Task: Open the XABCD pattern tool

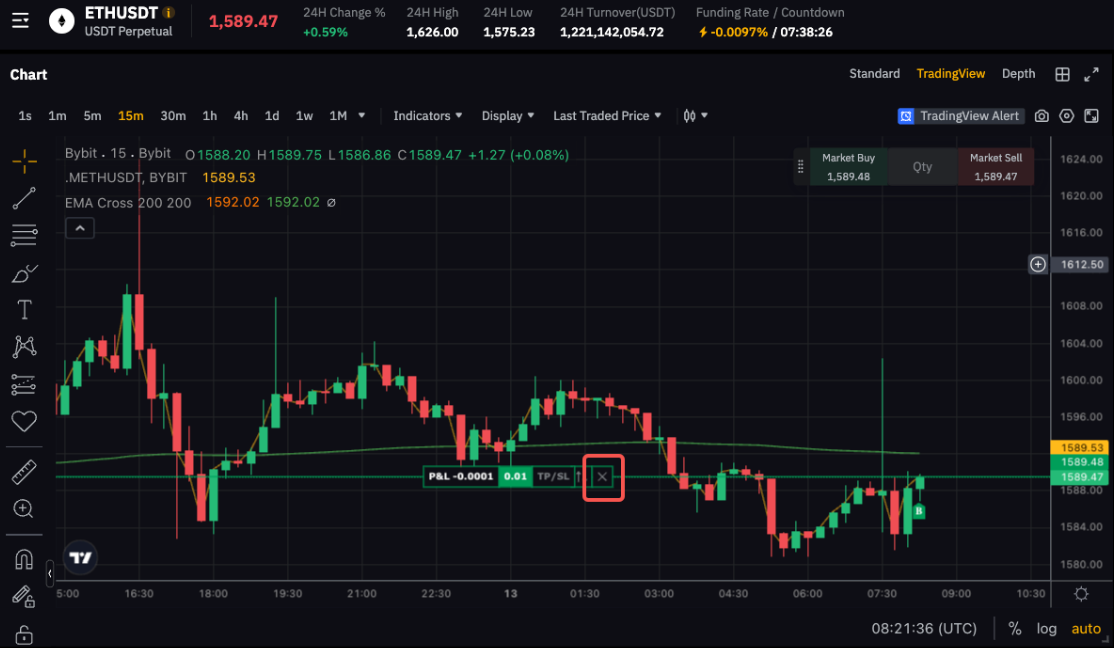Action: point(24,346)
